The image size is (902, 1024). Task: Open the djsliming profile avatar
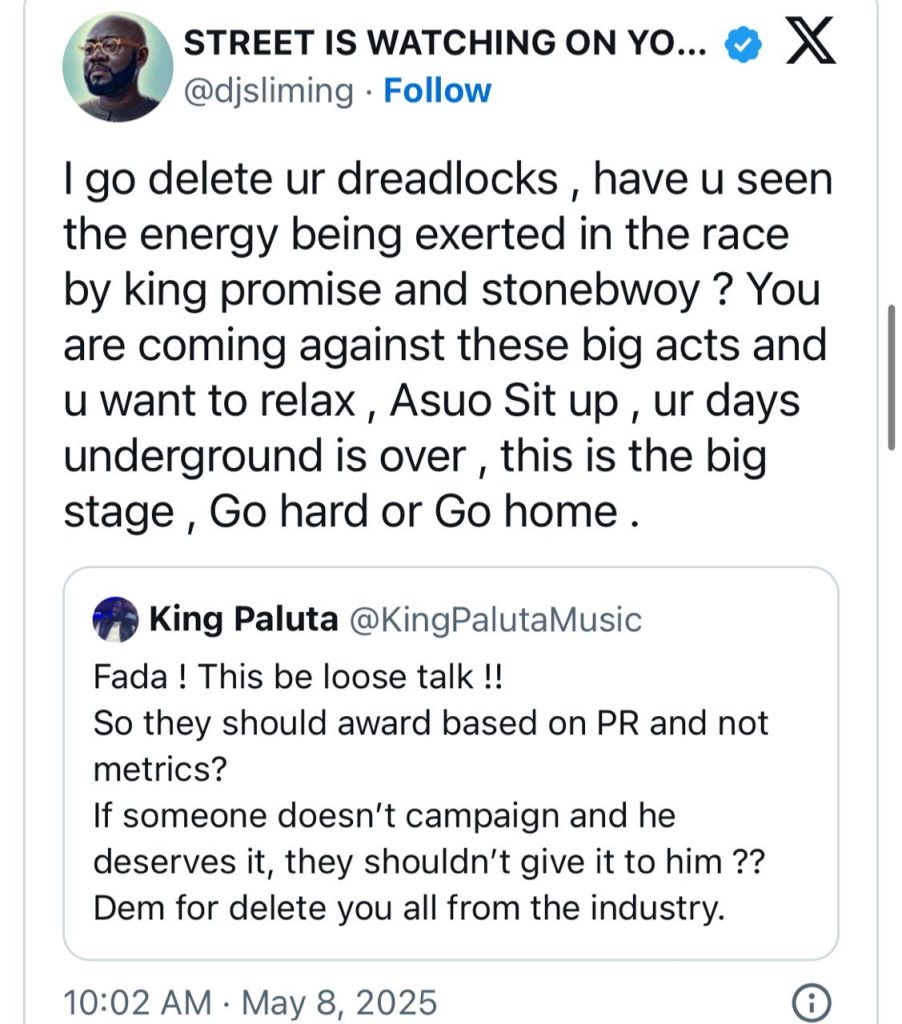point(111,67)
